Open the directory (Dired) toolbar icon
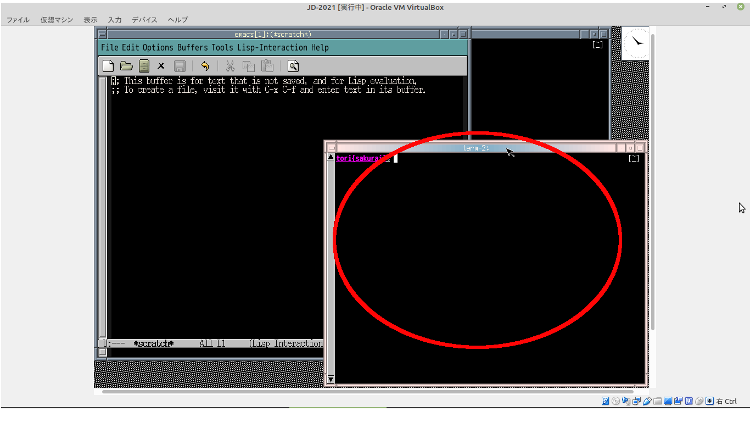750x422 pixels. click(143, 66)
